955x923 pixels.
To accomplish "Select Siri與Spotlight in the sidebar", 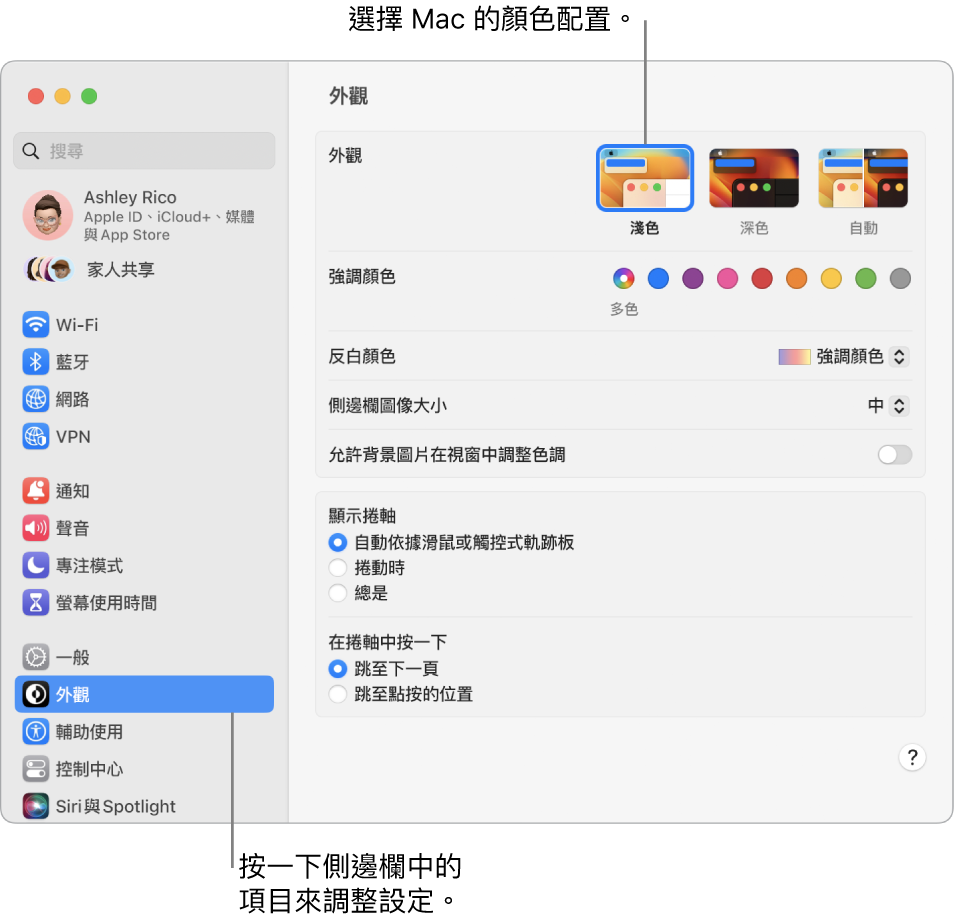I will [x=103, y=805].
